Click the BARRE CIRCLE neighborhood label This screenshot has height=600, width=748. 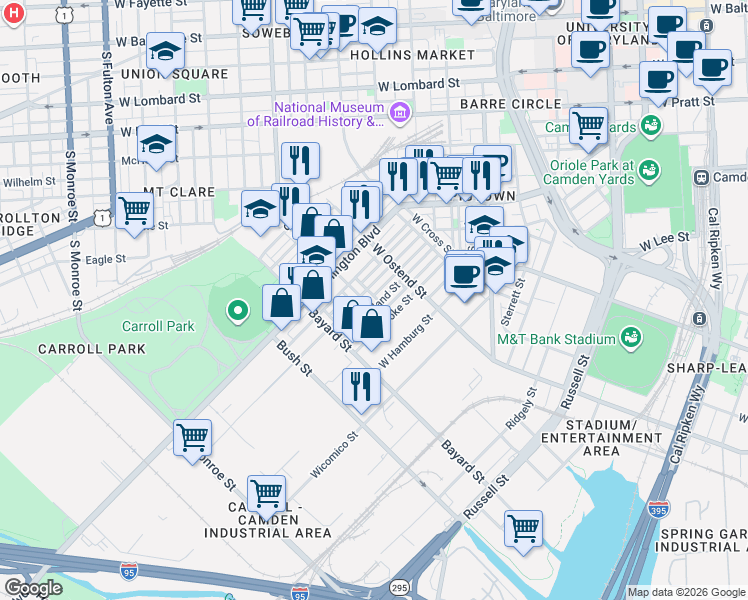510,104
